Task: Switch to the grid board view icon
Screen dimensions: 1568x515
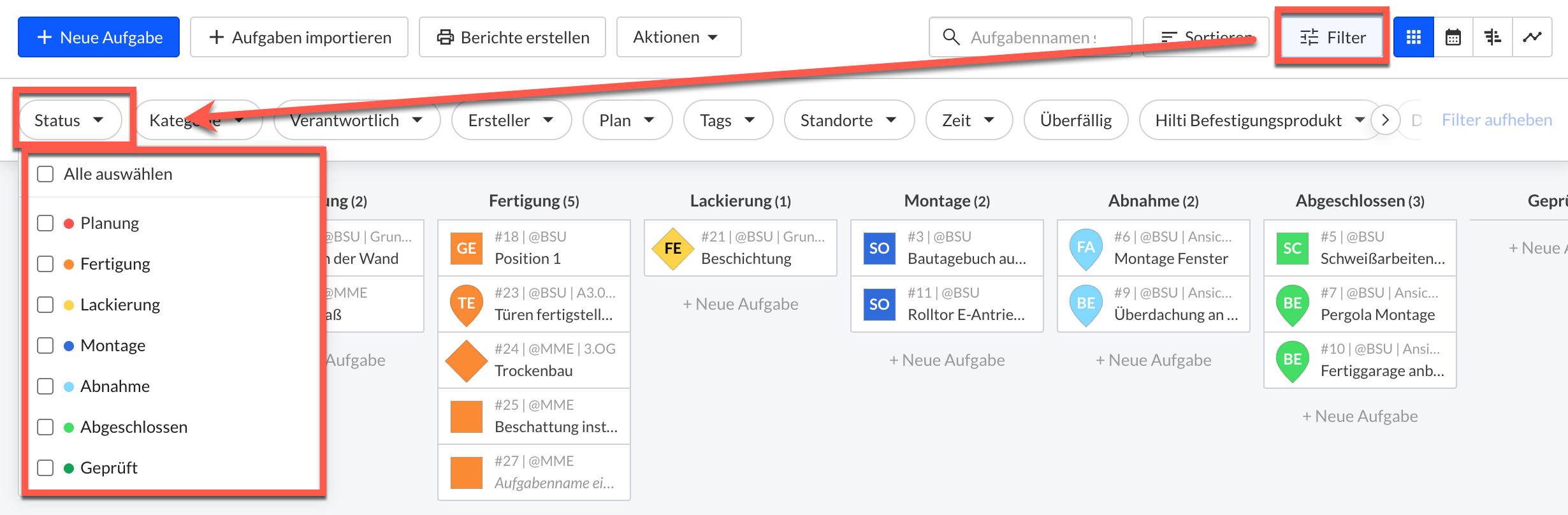Action: click(x=1413, y=38)
